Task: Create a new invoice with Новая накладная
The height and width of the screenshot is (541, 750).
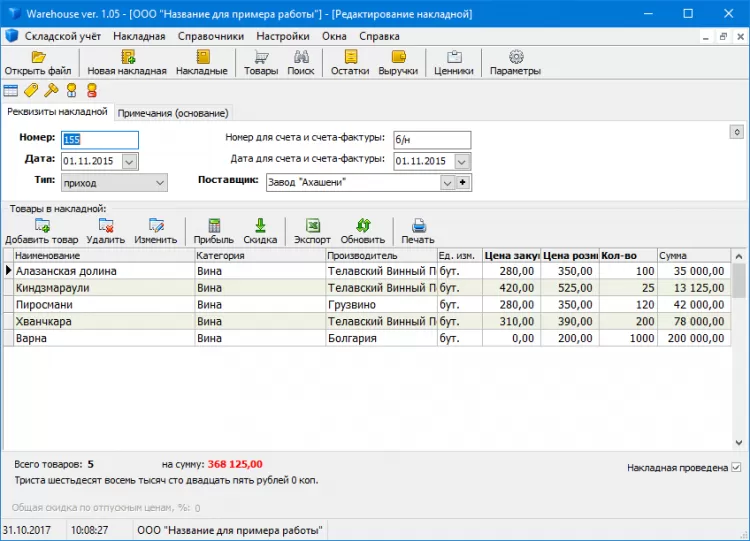Action: click(127, 58)
